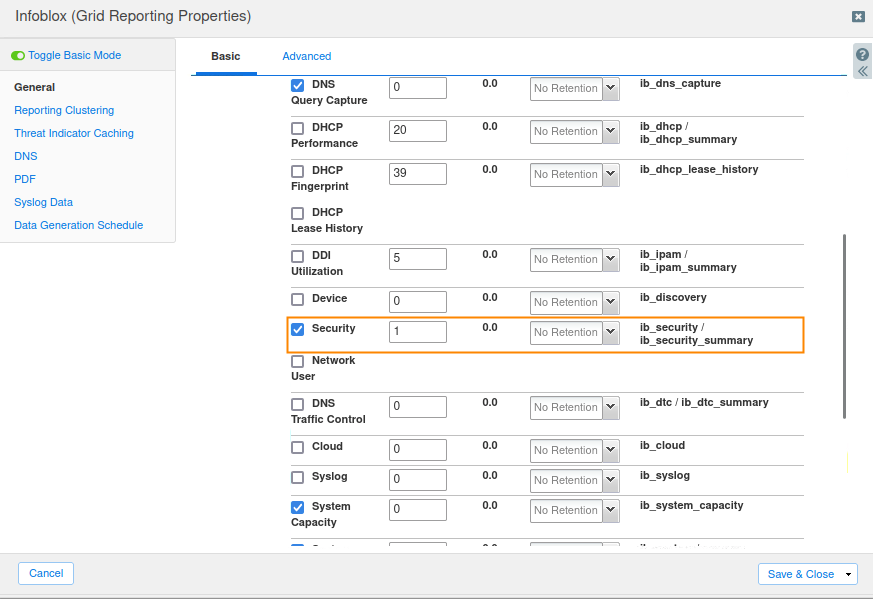Check the Device category checkbox
The image size is (873, 599).
[298, 299]
